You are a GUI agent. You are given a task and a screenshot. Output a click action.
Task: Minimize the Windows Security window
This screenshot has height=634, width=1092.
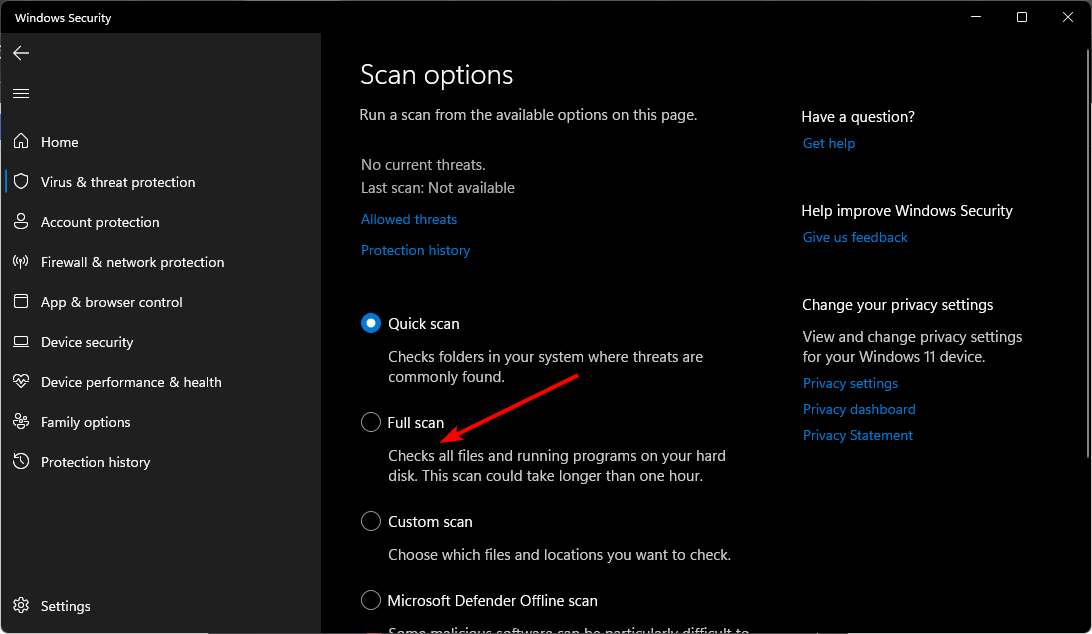[976, 17]
